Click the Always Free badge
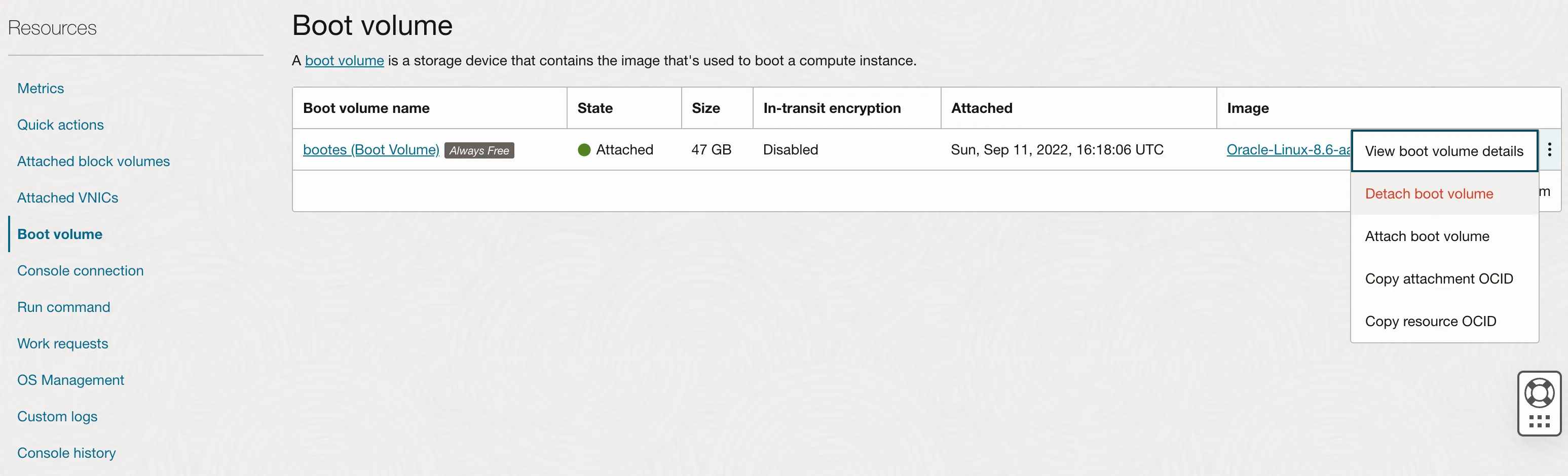 click(479, 150)
